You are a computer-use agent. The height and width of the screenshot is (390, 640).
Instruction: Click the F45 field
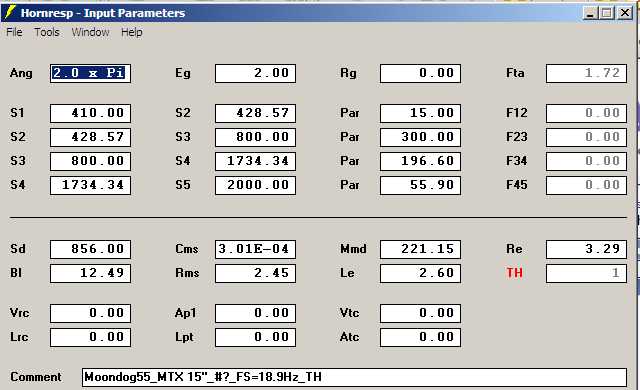coord(586,185)
